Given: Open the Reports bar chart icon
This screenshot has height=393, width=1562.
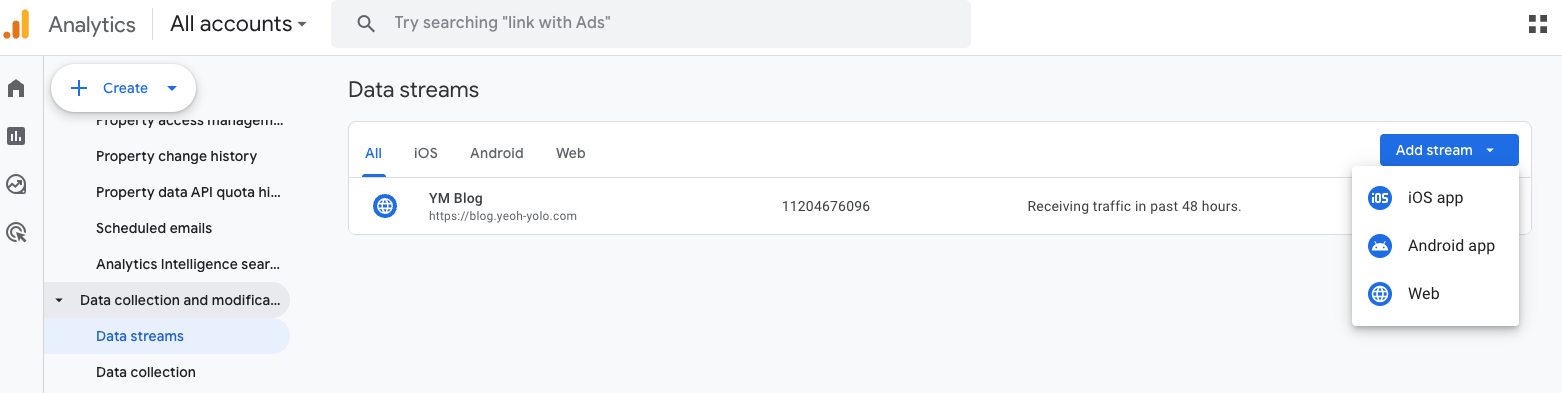Looking at the screenshot, I should 16,136.
